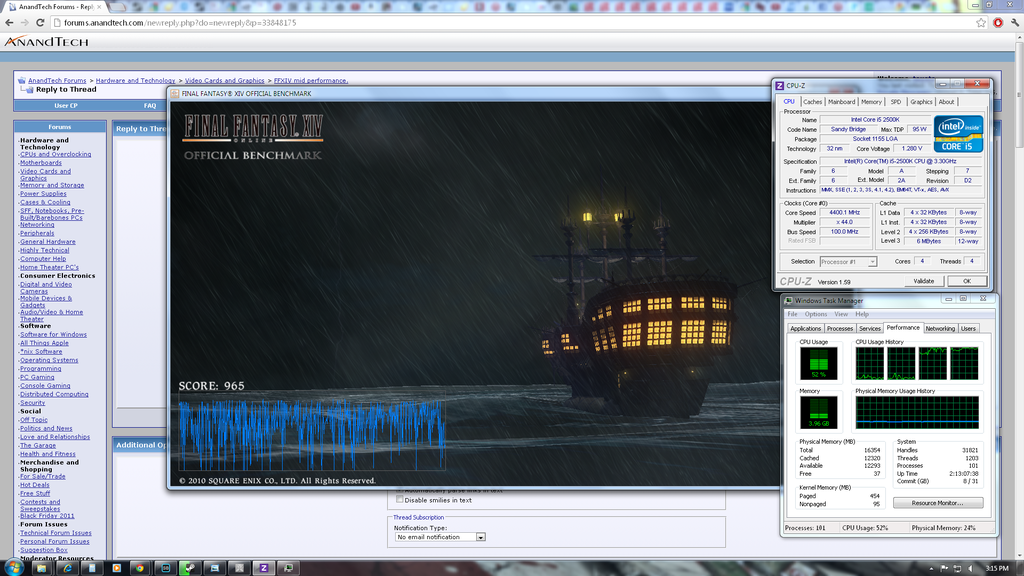
Task: Open the Notification Type dropdown
Action: point(440,537)
